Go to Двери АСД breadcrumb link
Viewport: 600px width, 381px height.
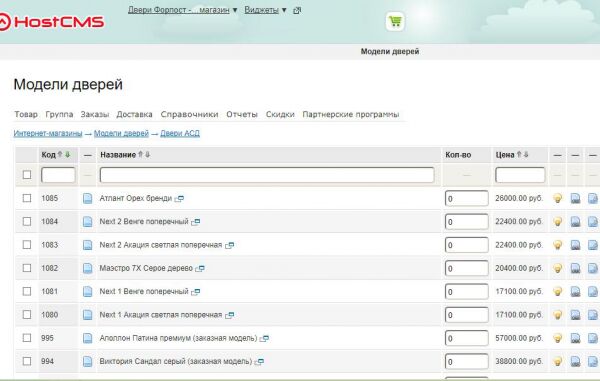(180, 134)
